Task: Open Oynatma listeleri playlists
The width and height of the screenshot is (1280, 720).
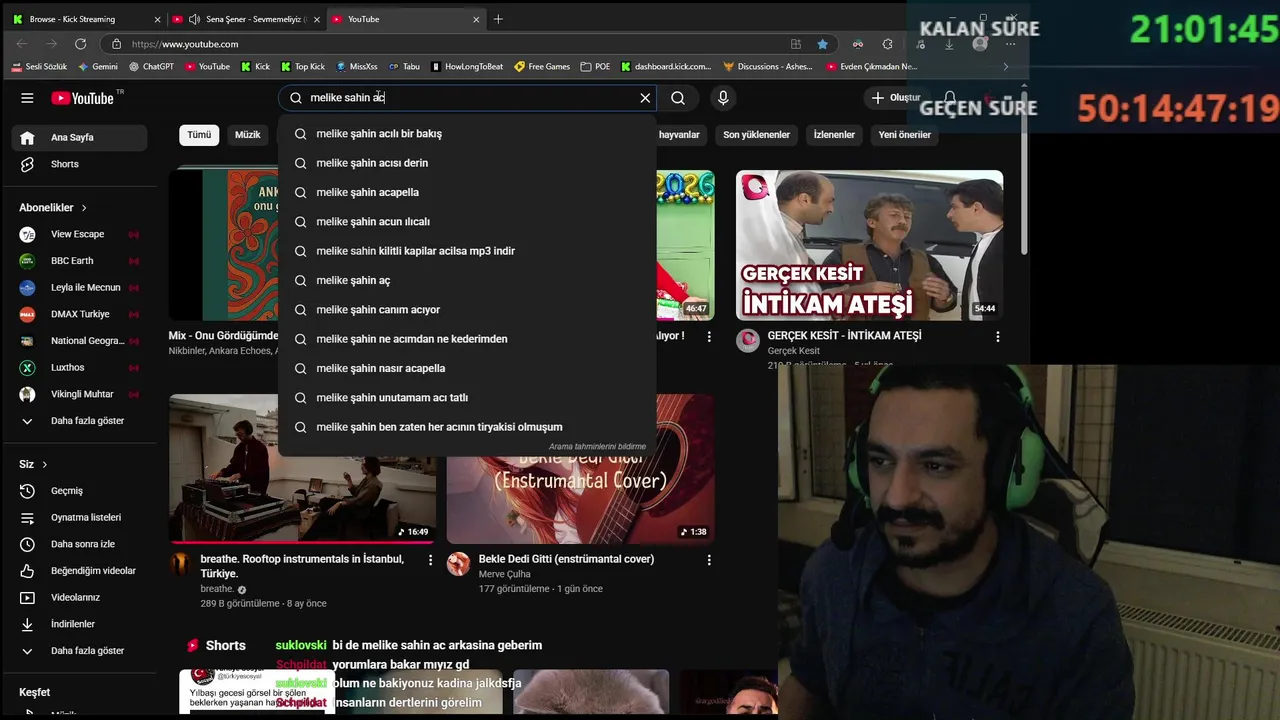Action: pyautogui.click(x=80, y=517)
